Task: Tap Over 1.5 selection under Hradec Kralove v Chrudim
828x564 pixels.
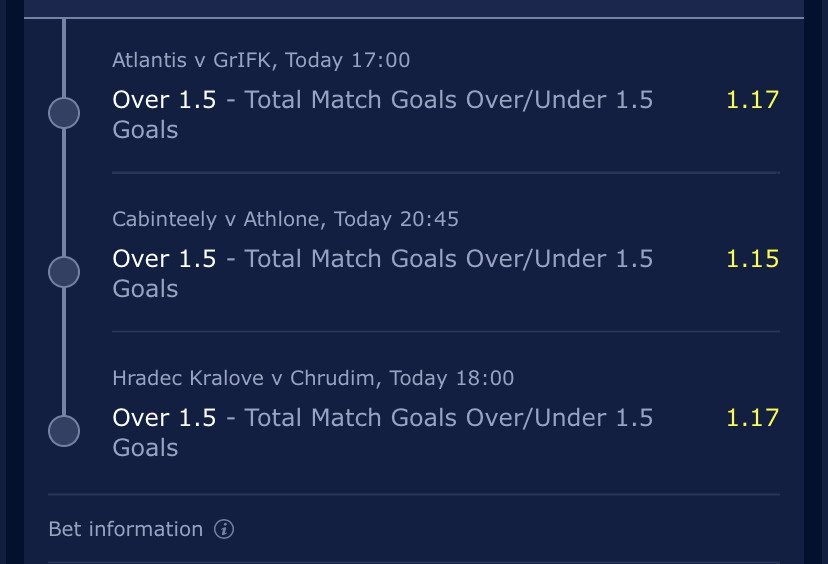Action: 164,417
